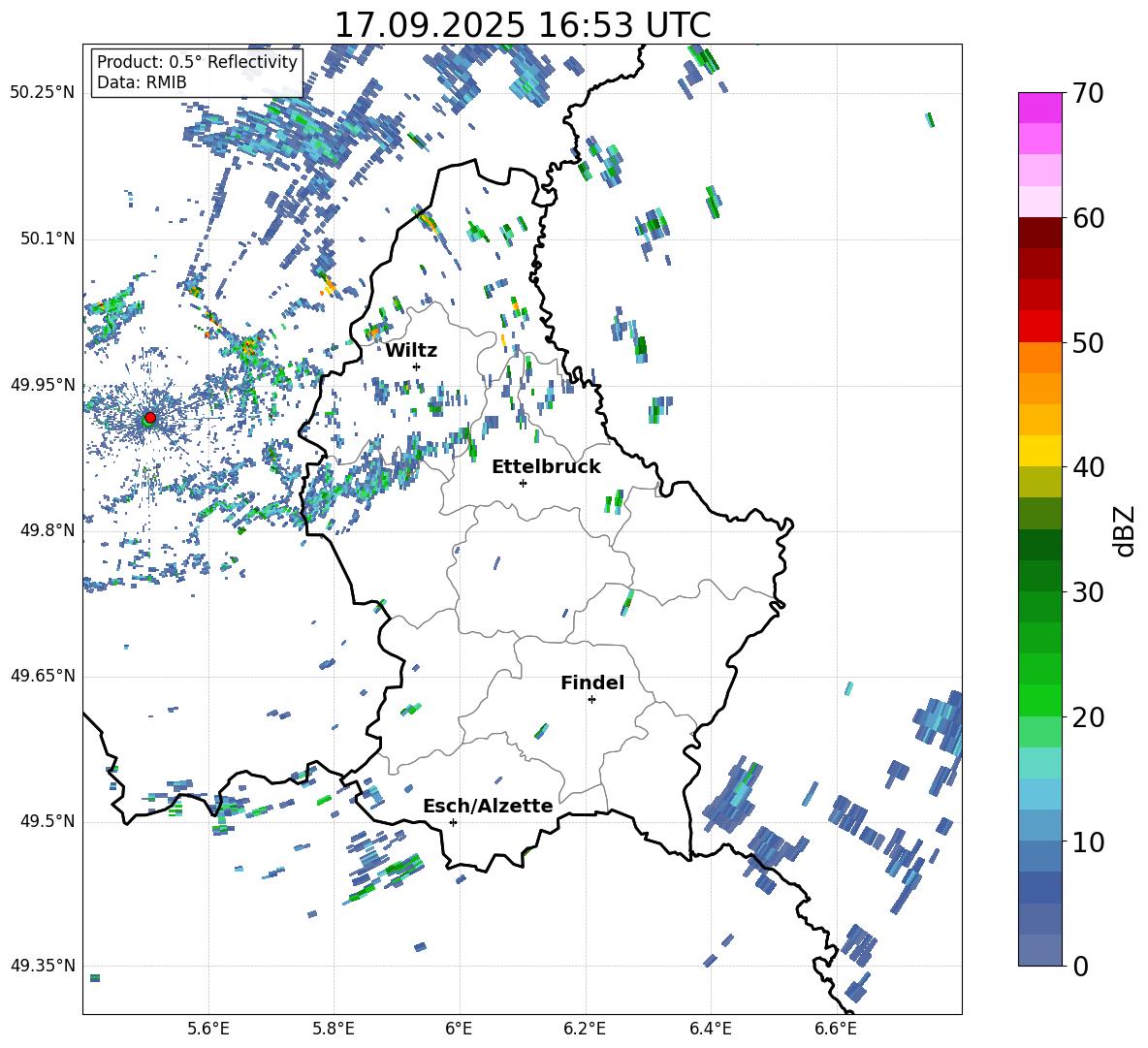Click the dBZ colorbar axis label
The width and height of the screenshot is (1148, 1048).
coord(1126,530)
